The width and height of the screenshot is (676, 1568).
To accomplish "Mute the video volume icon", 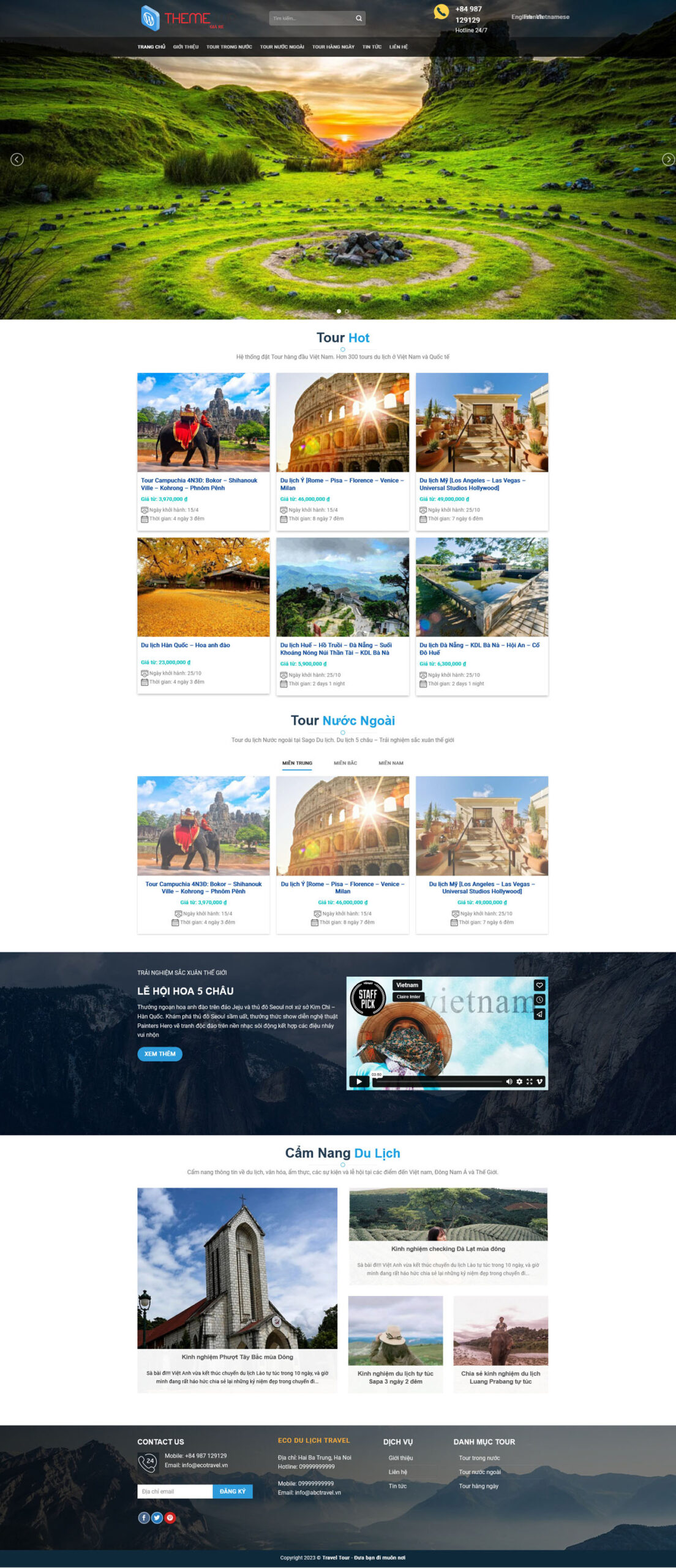I will click(x=509, y=1081).
